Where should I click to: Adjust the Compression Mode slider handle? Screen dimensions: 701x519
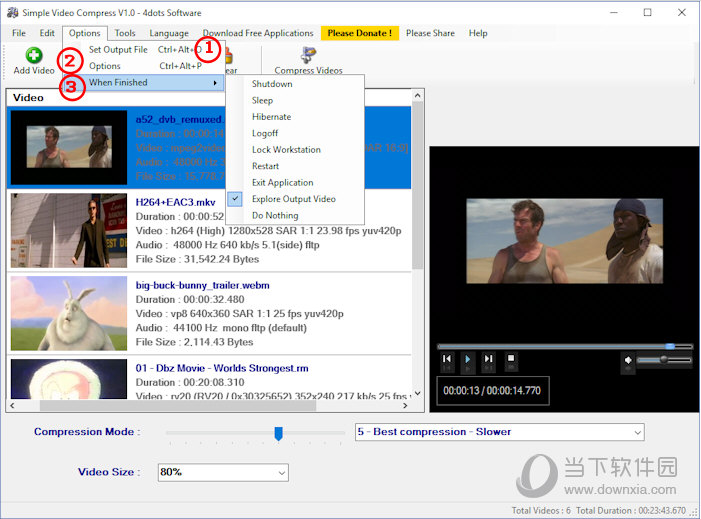coord(279,433)
